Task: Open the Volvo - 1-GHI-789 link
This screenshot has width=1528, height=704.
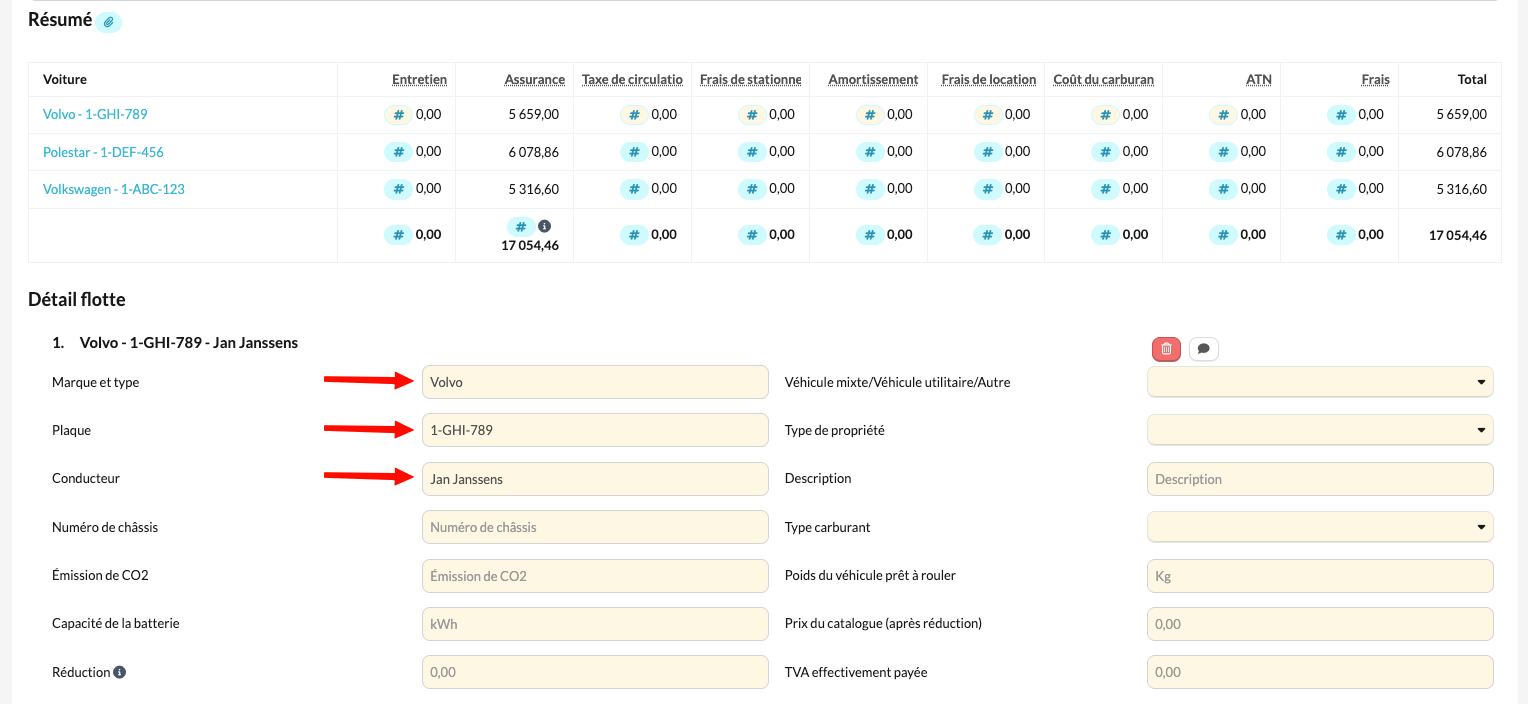Action: 95,114
